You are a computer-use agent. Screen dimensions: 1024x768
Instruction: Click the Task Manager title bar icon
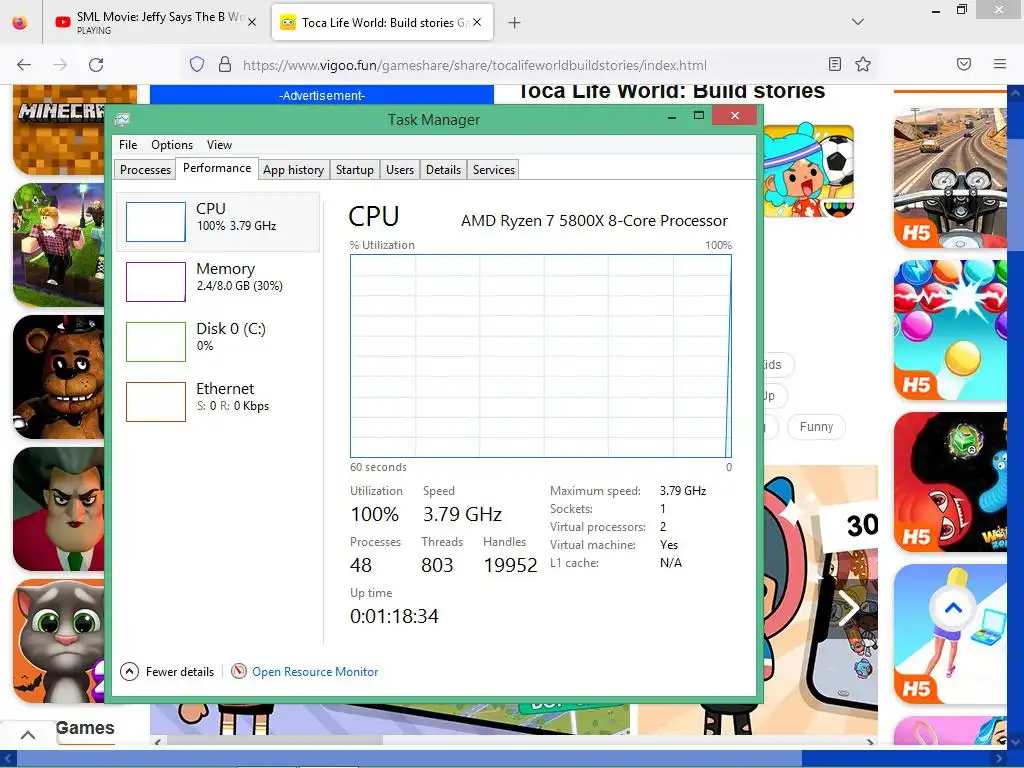click(x=122, y=120)
